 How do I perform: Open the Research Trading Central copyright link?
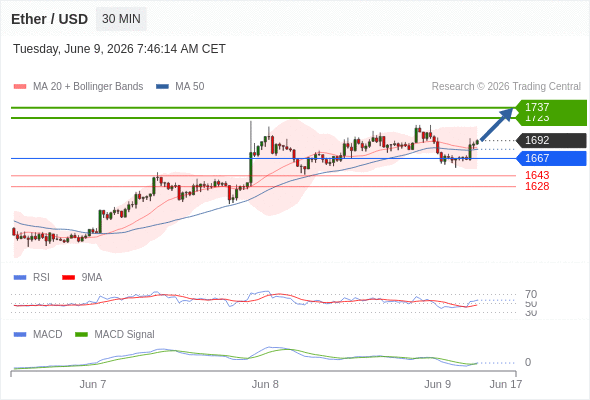pyautogui.click(x=506, y=87)
